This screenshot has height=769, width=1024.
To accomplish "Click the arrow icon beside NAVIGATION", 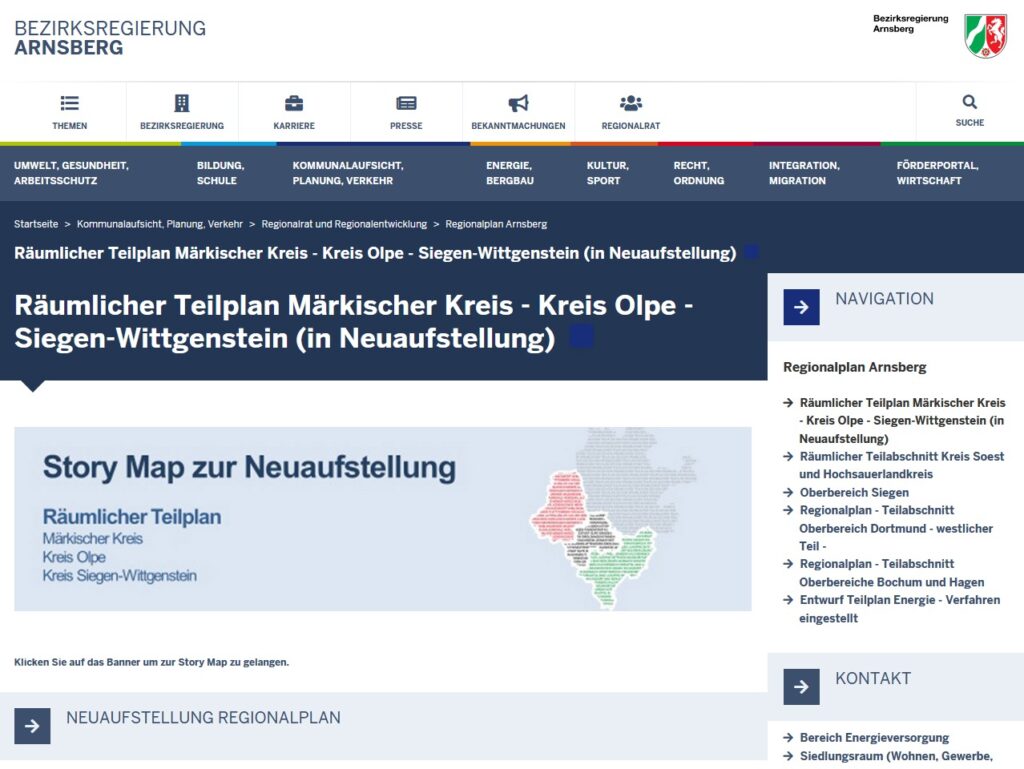I will [x=801, y=307].
